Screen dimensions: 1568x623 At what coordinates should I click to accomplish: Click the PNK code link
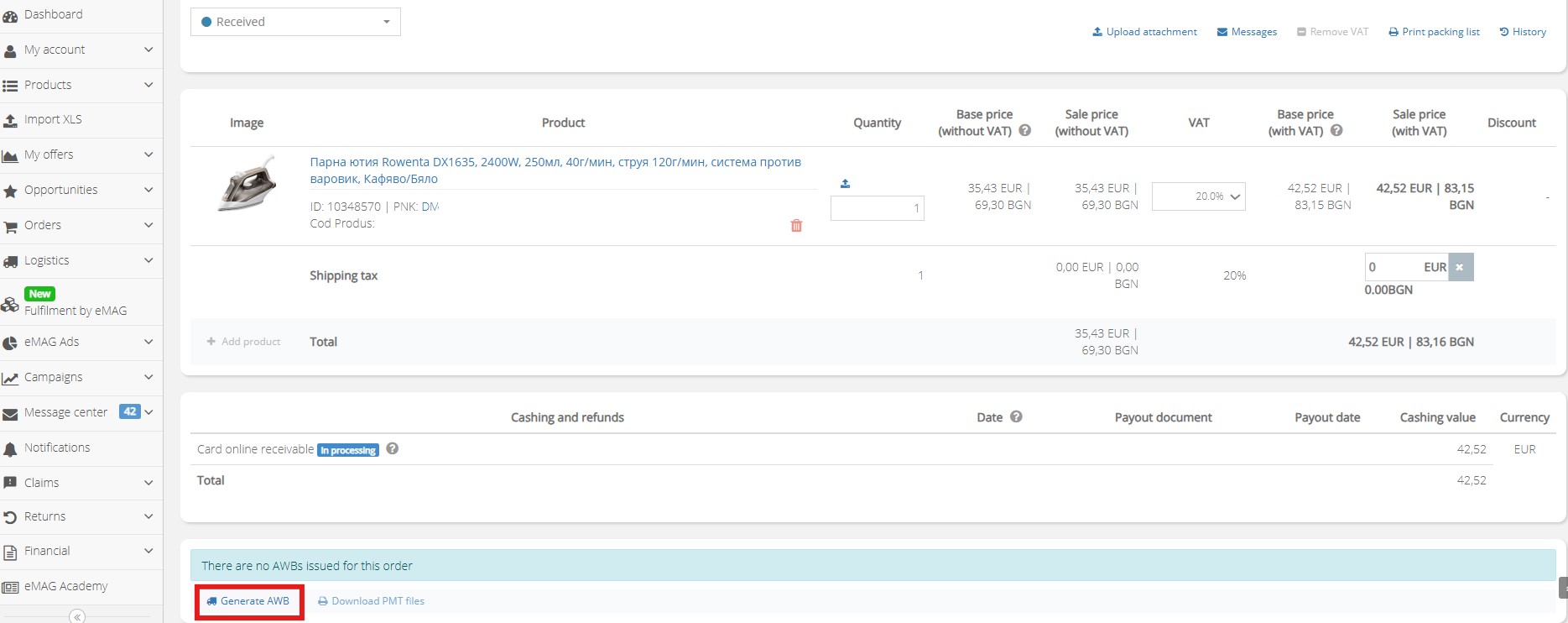pos(430,207)
